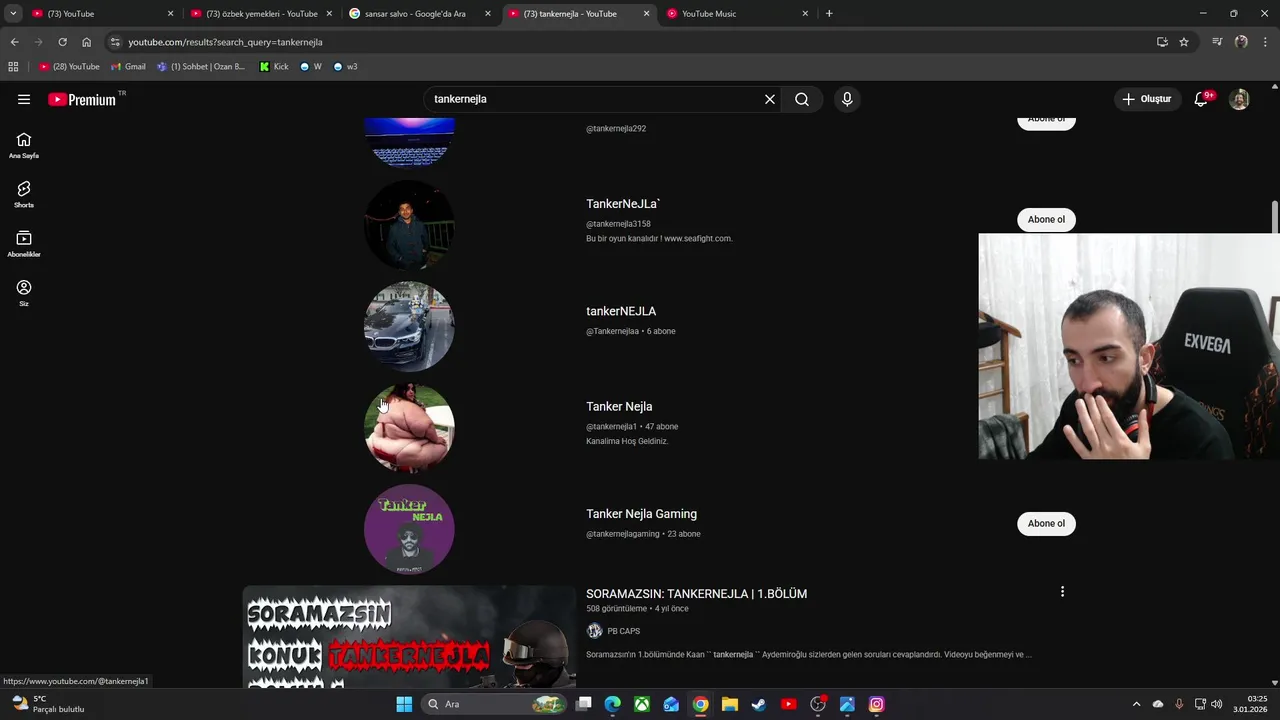This screenshot has height=720, width=1280.
Task: Open Chrome home page button
Action: (86, 42)
